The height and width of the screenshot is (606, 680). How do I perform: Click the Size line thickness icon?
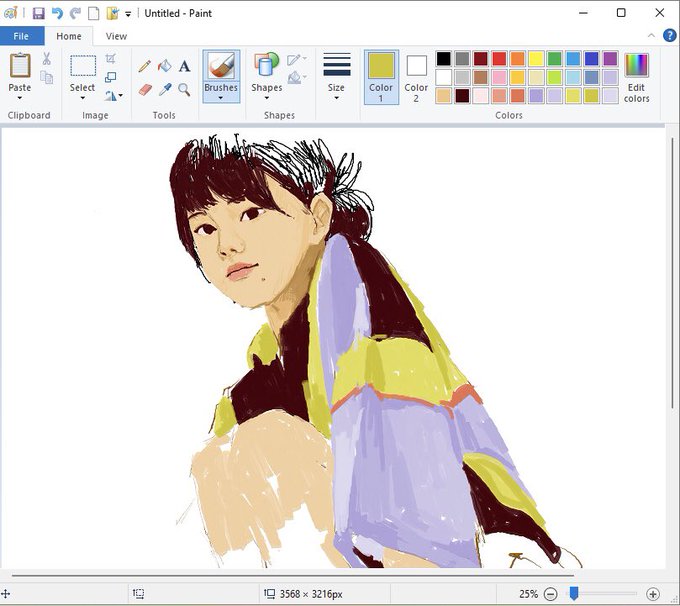pyautogui.click(x=337, y=65)
